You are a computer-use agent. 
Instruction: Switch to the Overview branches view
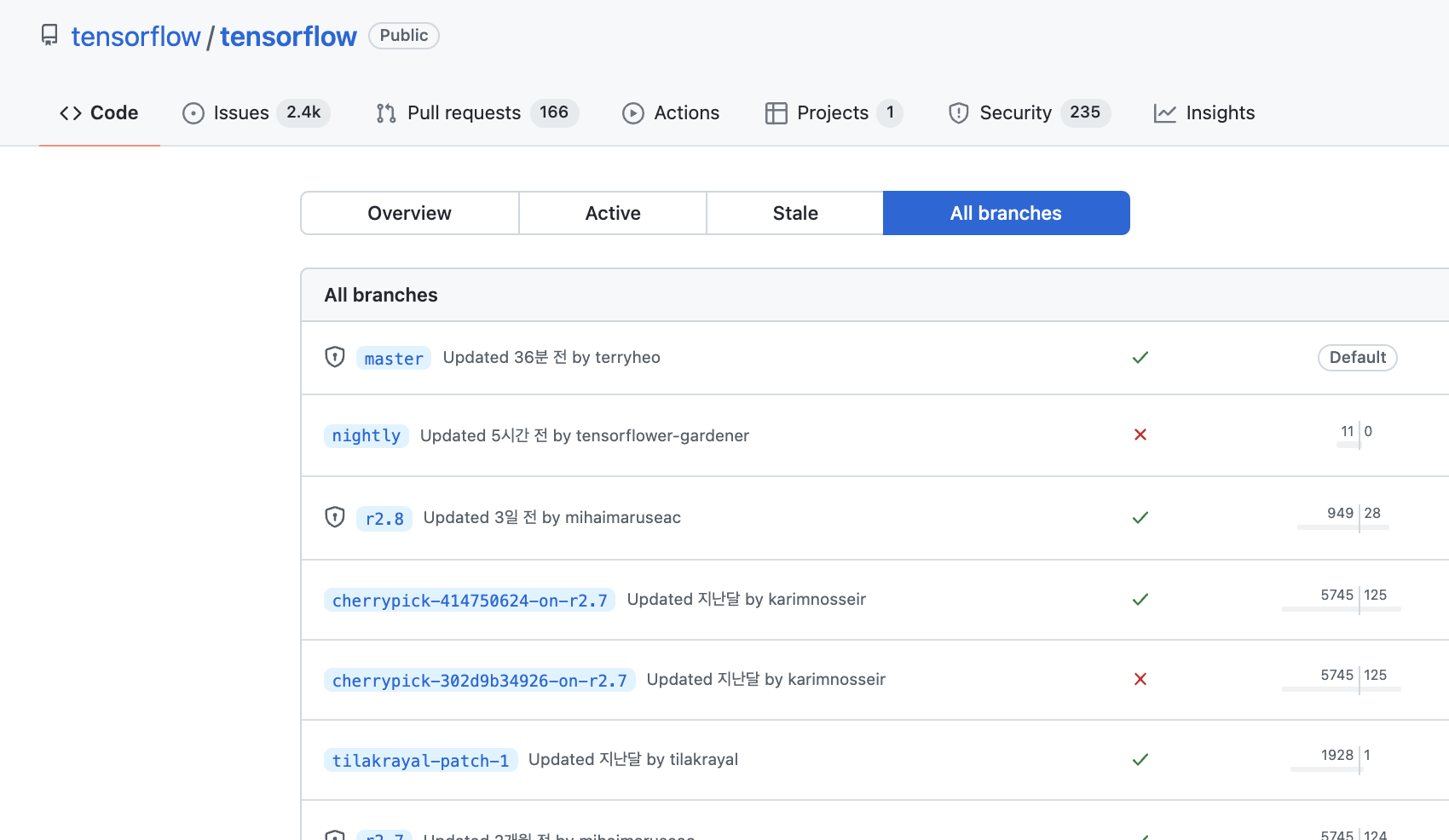pyautogui.click(x=410, y=213)
